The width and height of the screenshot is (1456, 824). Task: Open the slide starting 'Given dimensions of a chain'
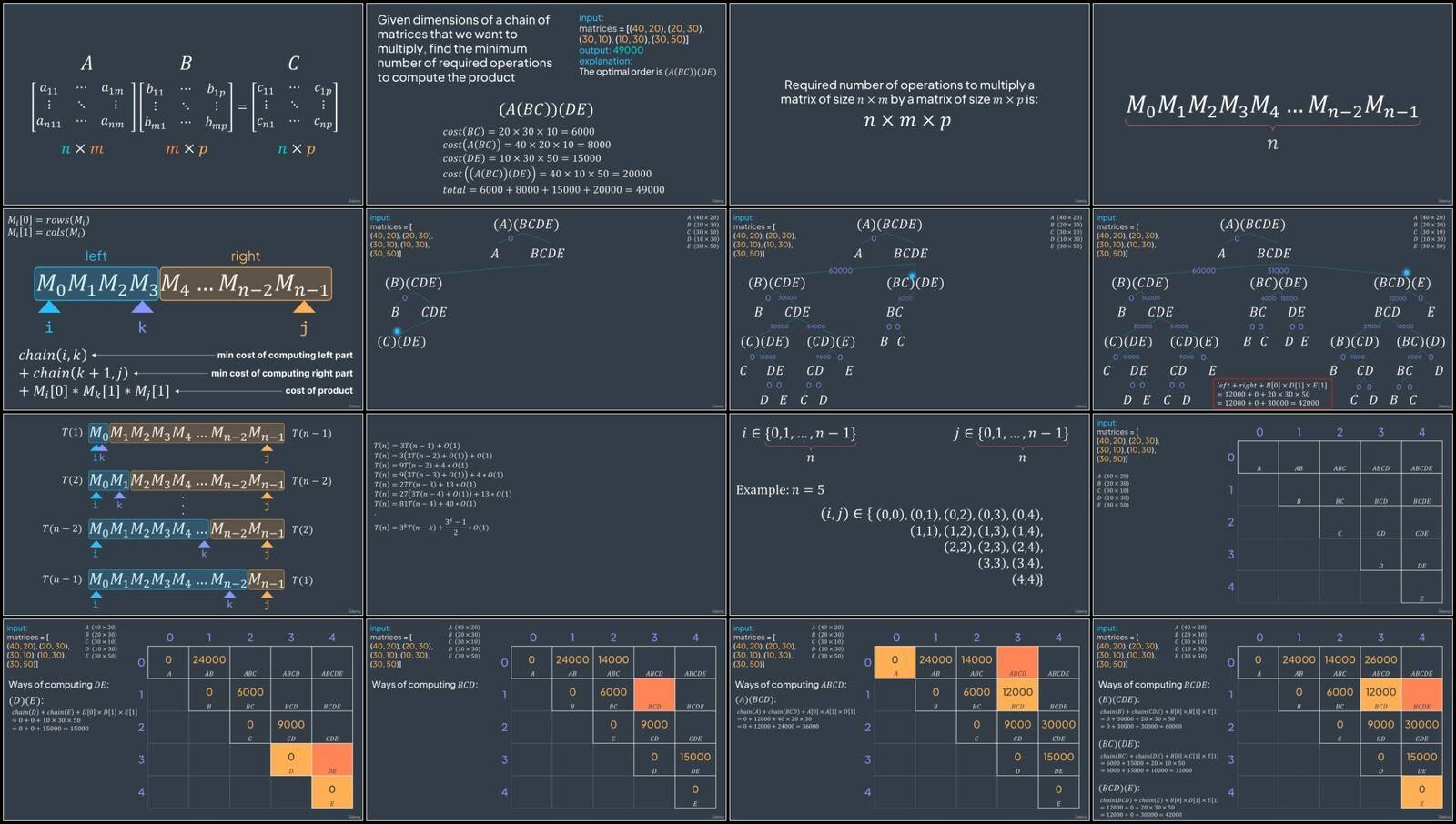(546, 104)
